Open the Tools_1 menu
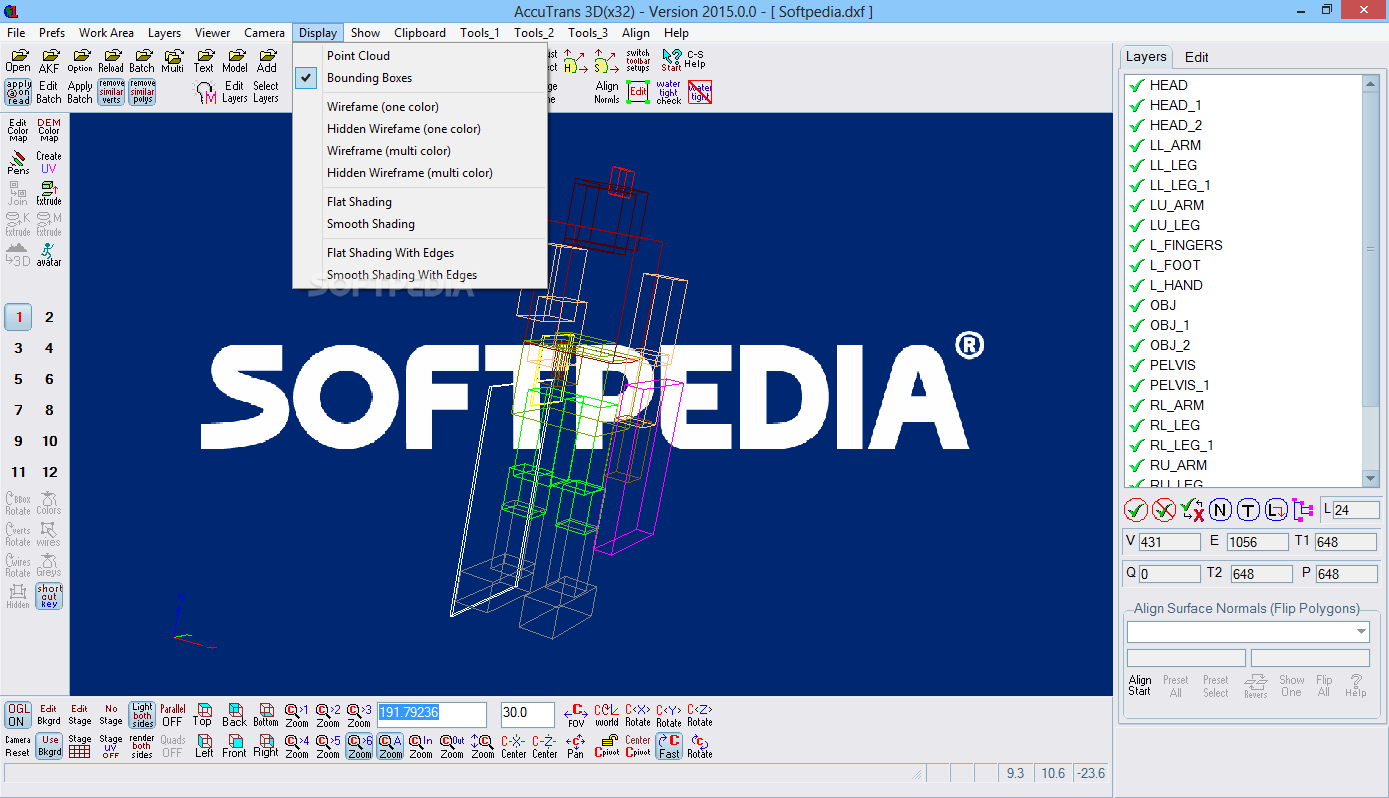This screenshot has width=1389, height=798. 480,33
